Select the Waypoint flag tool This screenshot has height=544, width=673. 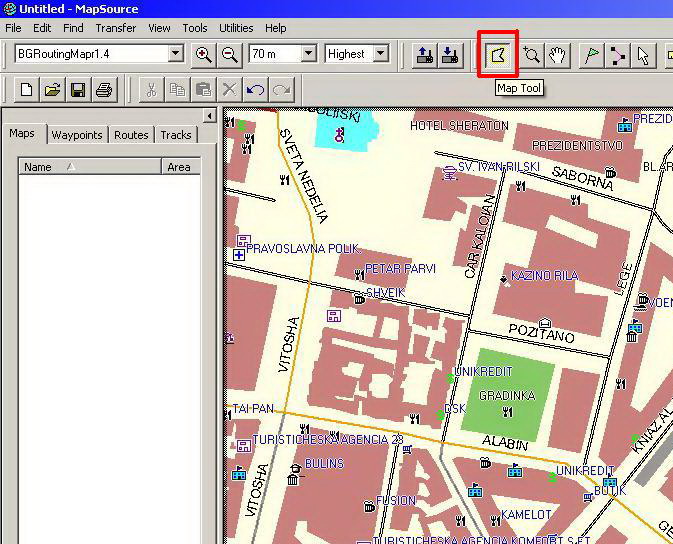click(591, 55)
